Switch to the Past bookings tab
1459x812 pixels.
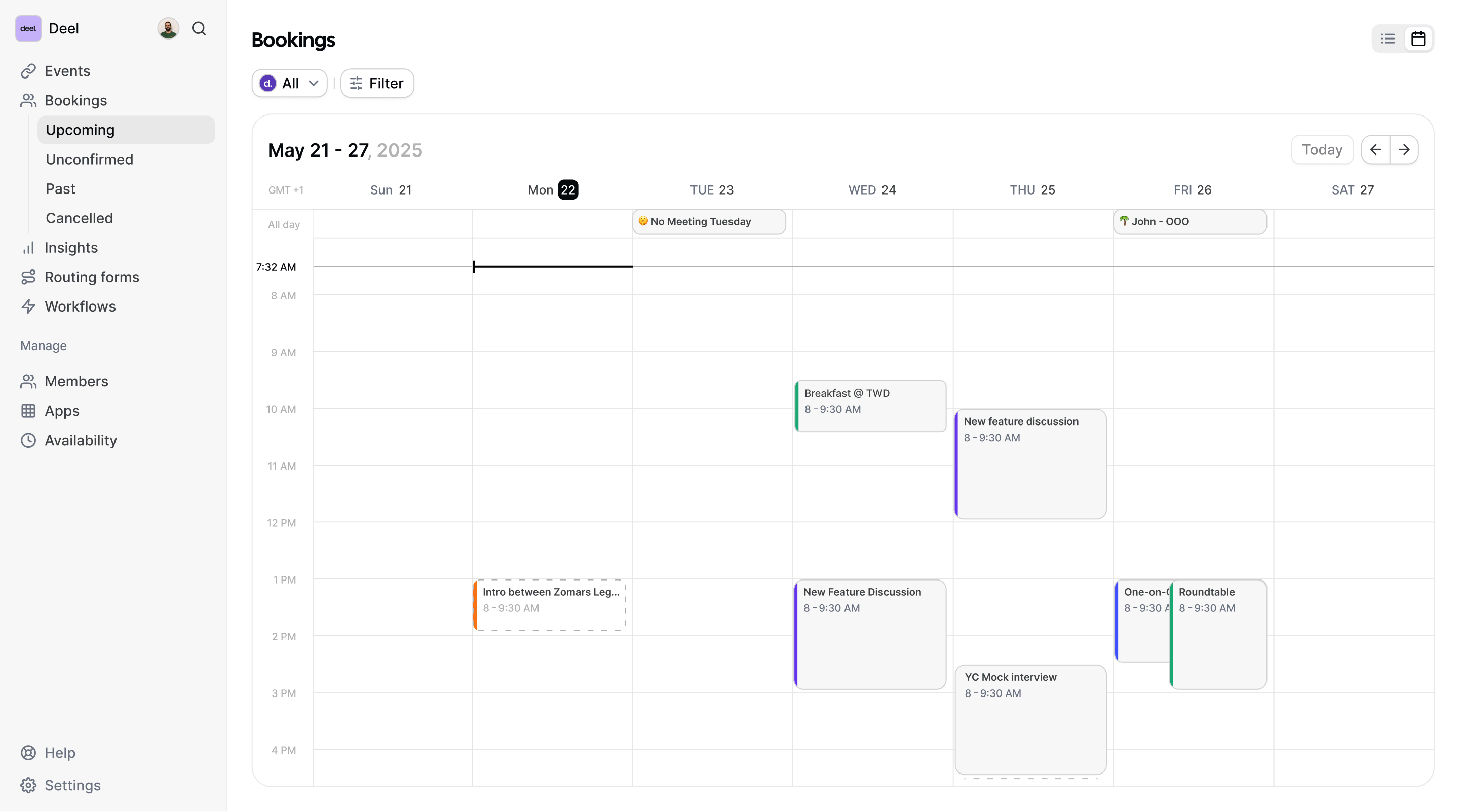pyautogui.click(x=60, y=188)
